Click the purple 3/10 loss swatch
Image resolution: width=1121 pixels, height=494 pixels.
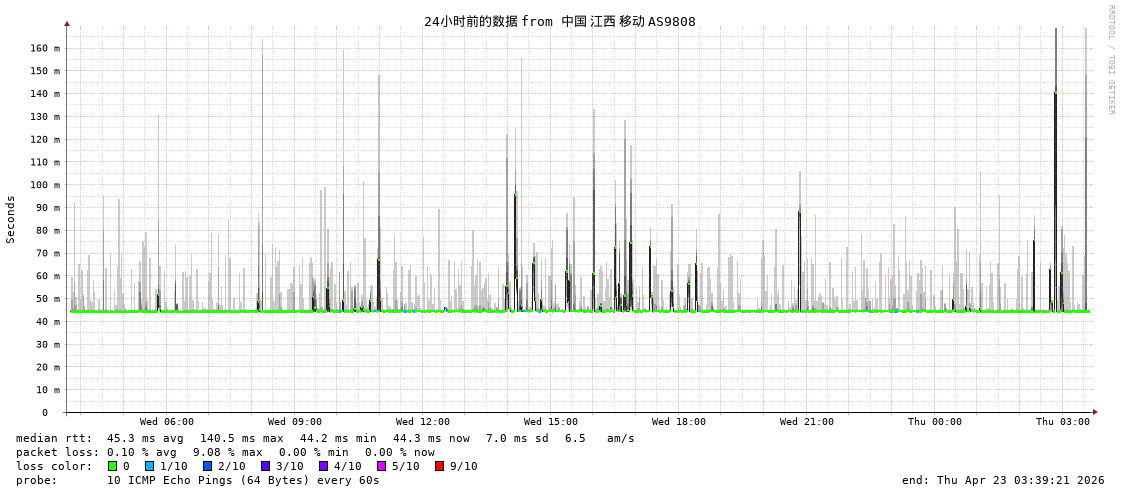tap(265, 466)
